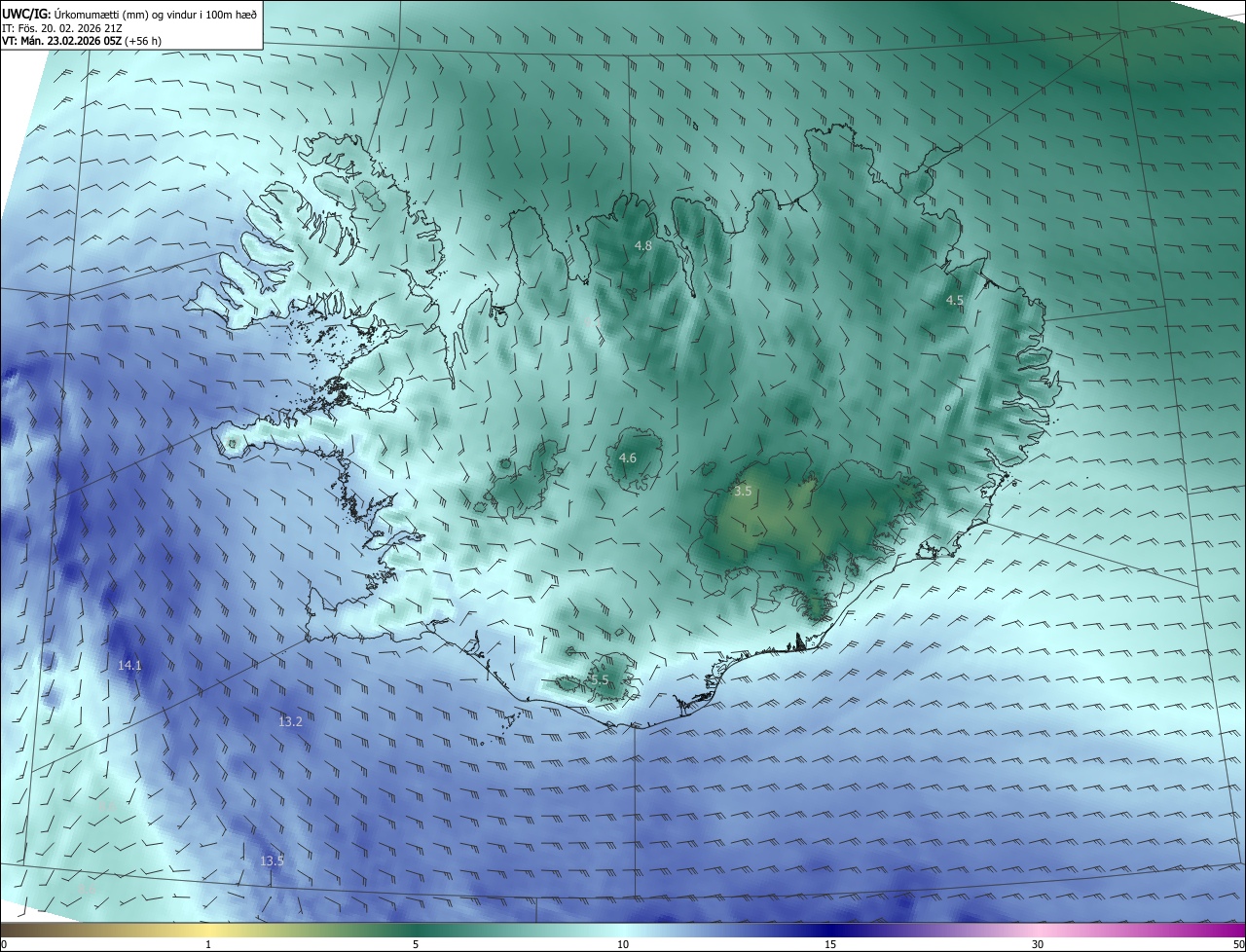Click the 10 tick on the color scale
This screenshot has width=1246, height=952.
pos(623,944)
